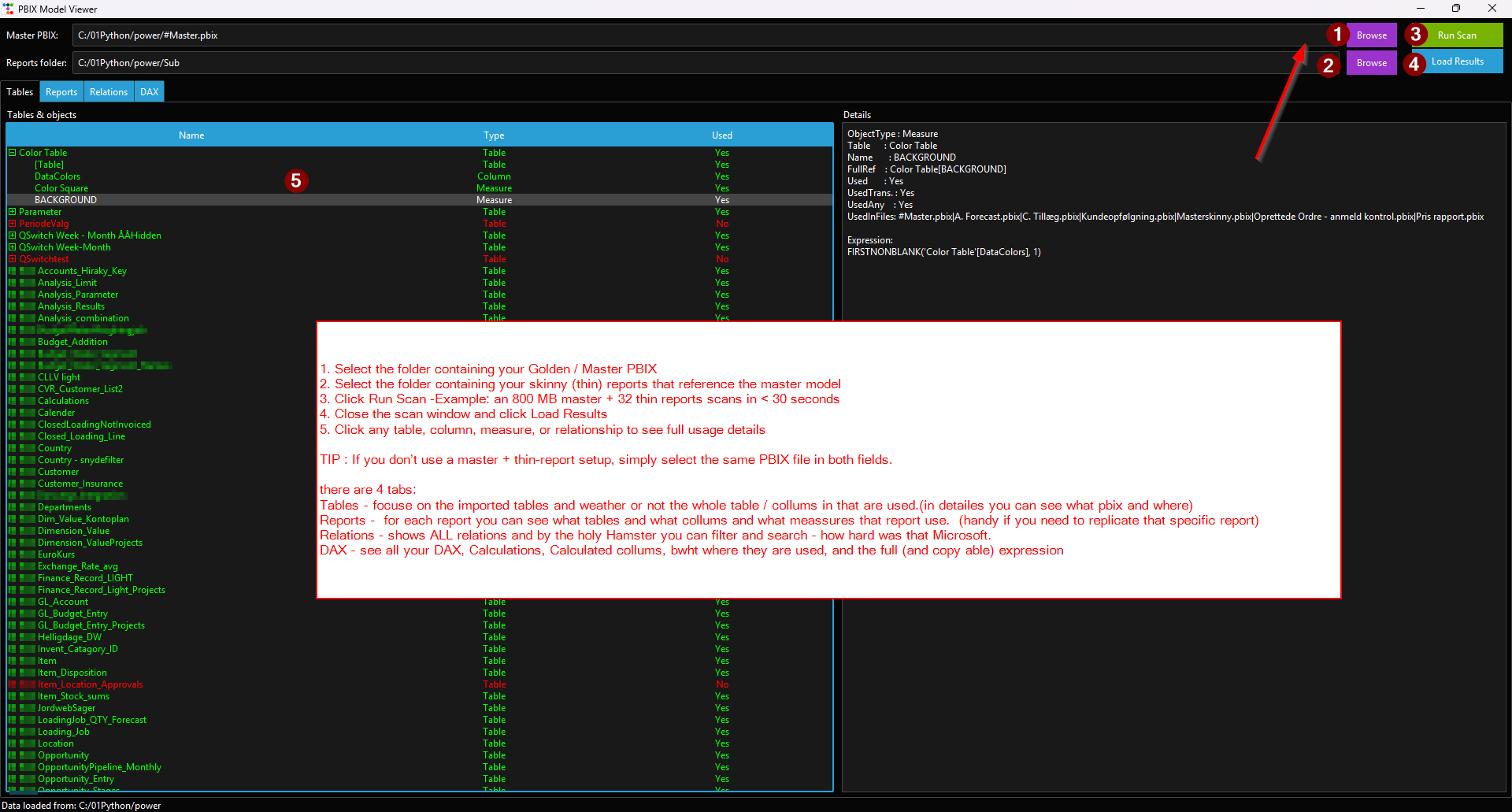Select the Country - snydefilter table
The width and height of the screenshot is (1512, 812).
(x=80, y=460)
